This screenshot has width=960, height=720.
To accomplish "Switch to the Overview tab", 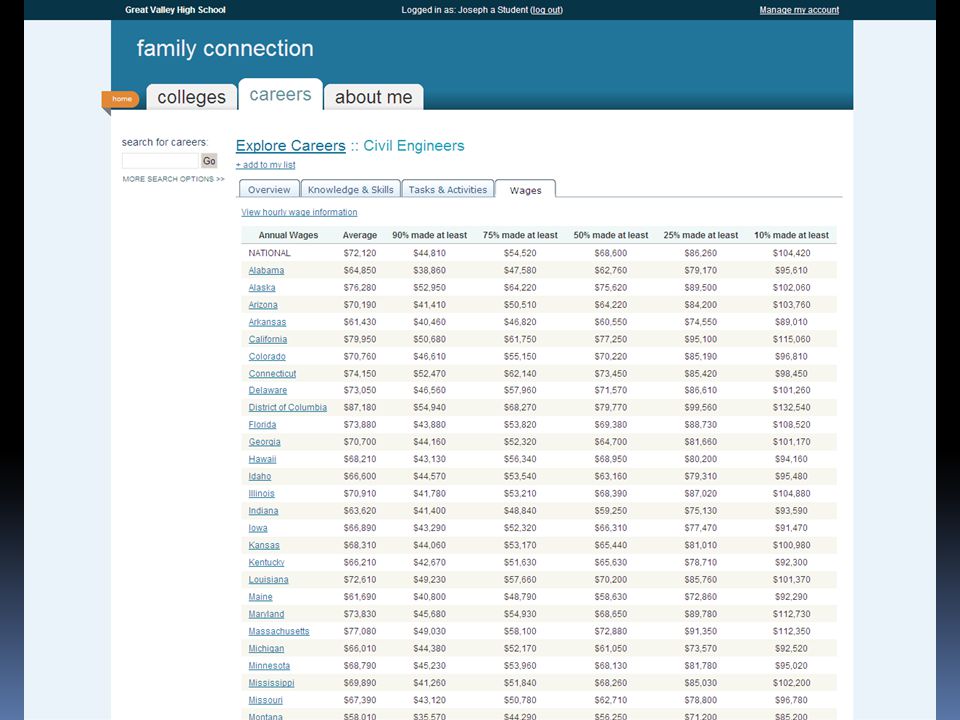I will (269, 189).
